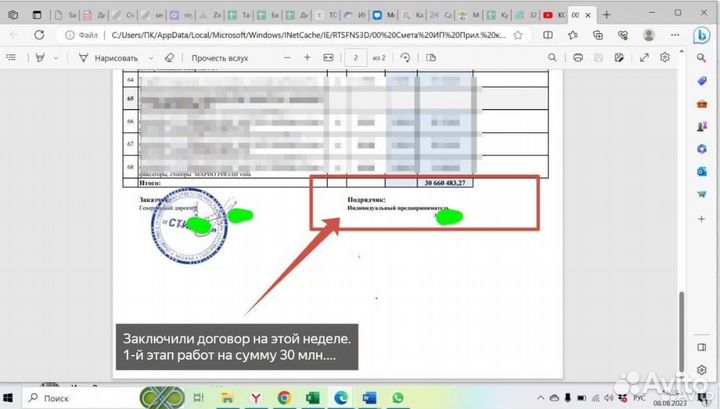The width and height of the screenshot is (720, 409).
Task: Open the Edge Settings and more menu
Action: click(675, 35)
